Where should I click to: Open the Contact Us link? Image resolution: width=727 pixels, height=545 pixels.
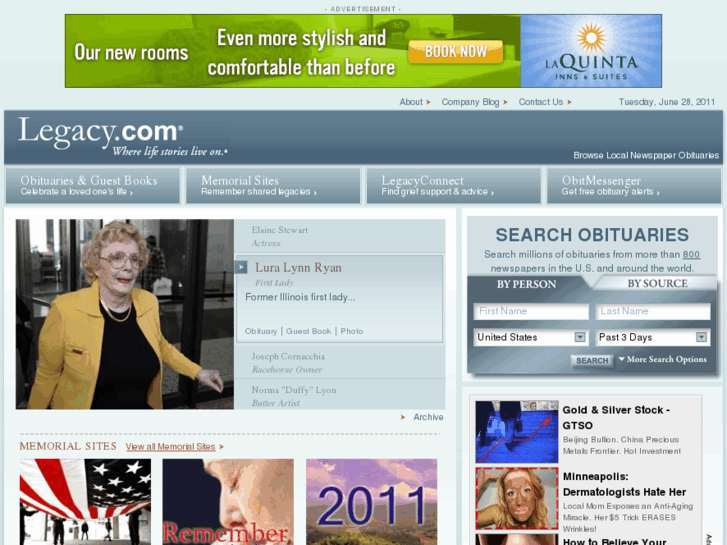541,102
